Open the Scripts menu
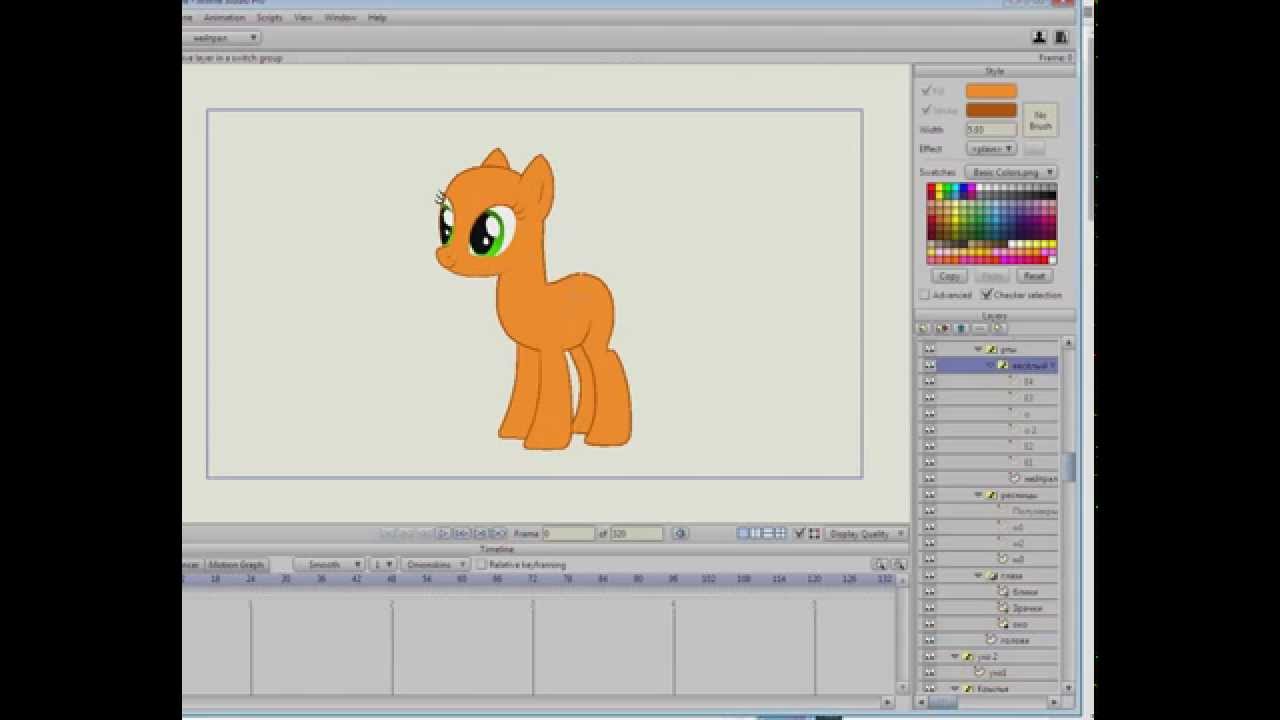The width and height of the screenshot is (1280, 720). coord(269,18)
